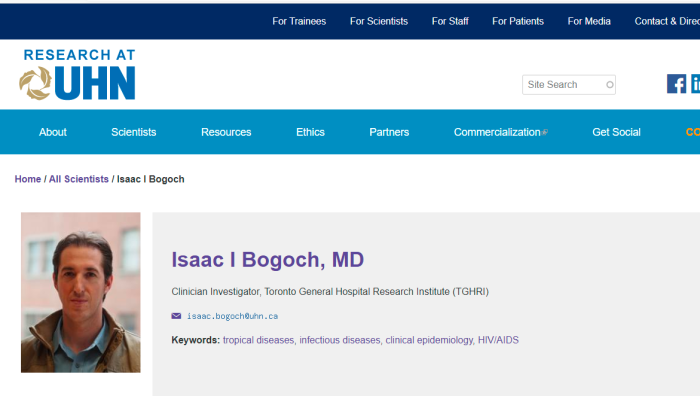Click the orange navigation item at far right

[692, 132]
